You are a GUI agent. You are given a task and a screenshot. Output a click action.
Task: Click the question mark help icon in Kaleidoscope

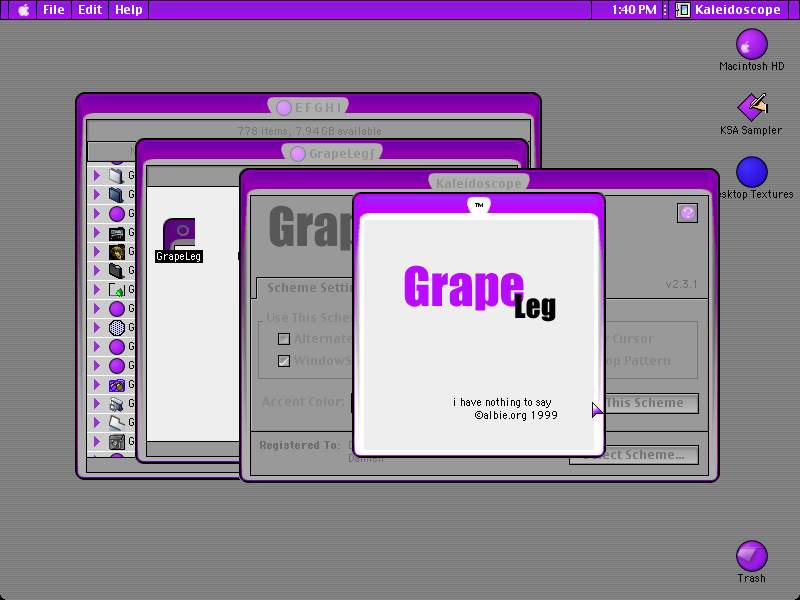coord(687,213)
